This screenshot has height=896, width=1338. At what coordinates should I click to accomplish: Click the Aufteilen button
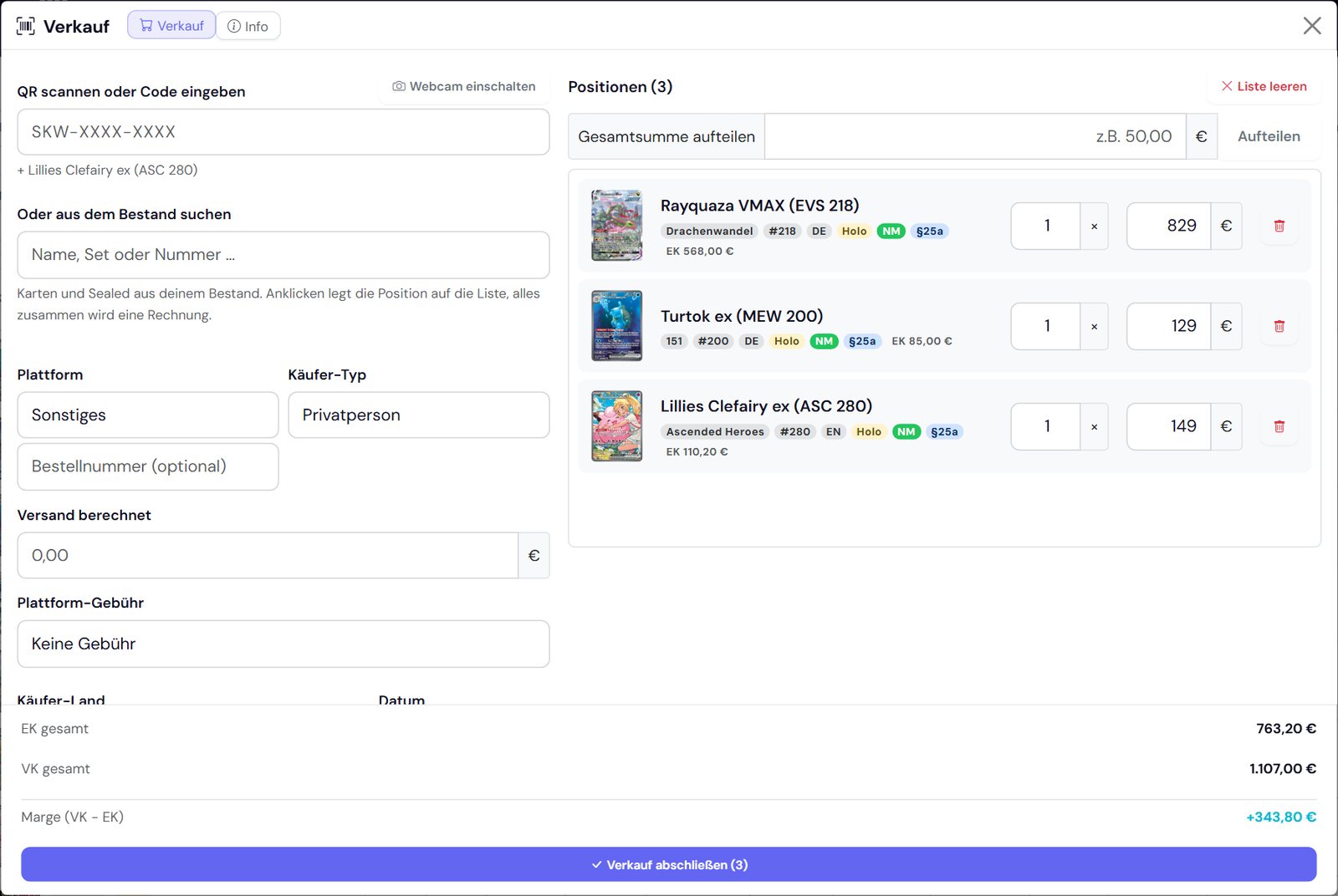pyautogui.click(x=1269, y=136)
